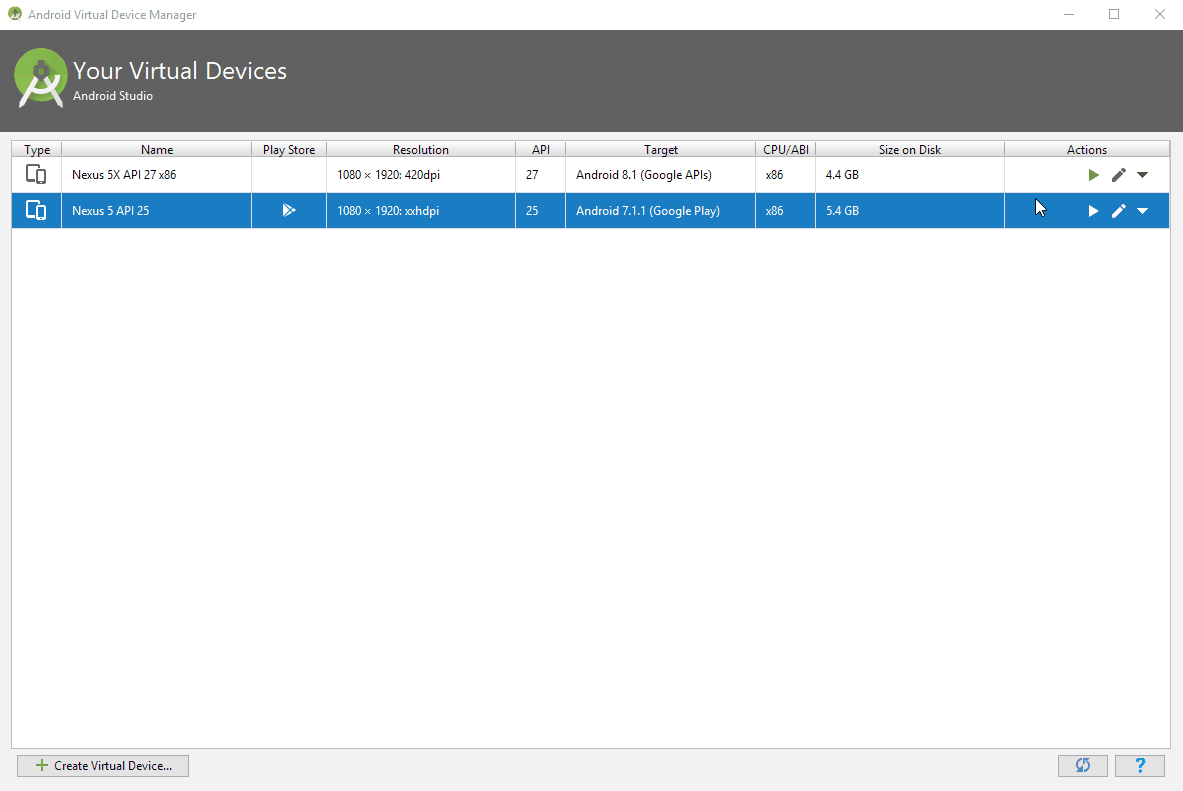
Task: Launch the Nexus 5X API 27 x86 emulator
Action: click(x=1093, y=175)
